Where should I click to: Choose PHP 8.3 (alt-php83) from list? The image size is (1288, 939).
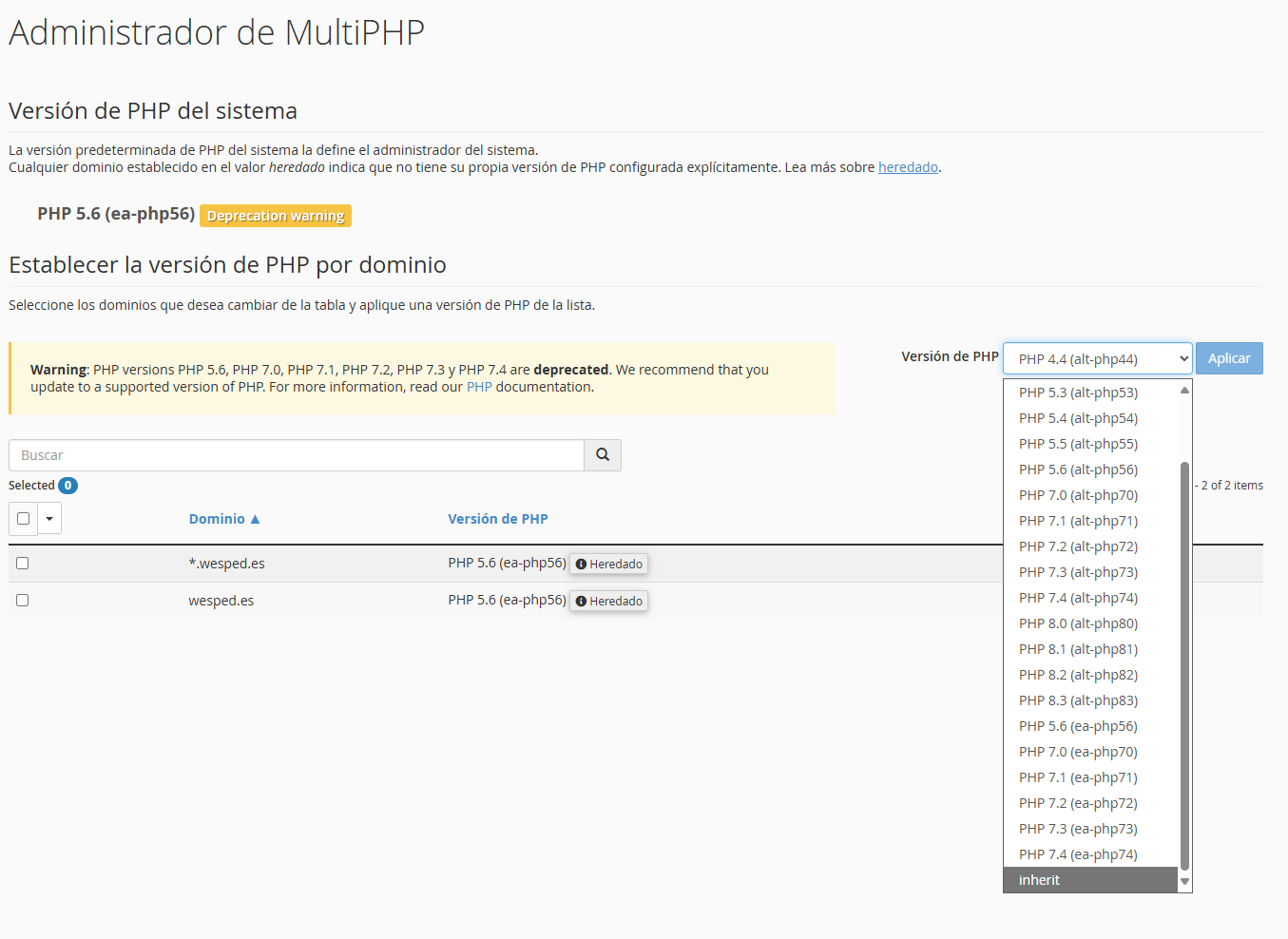click(x=1078, y=700)
